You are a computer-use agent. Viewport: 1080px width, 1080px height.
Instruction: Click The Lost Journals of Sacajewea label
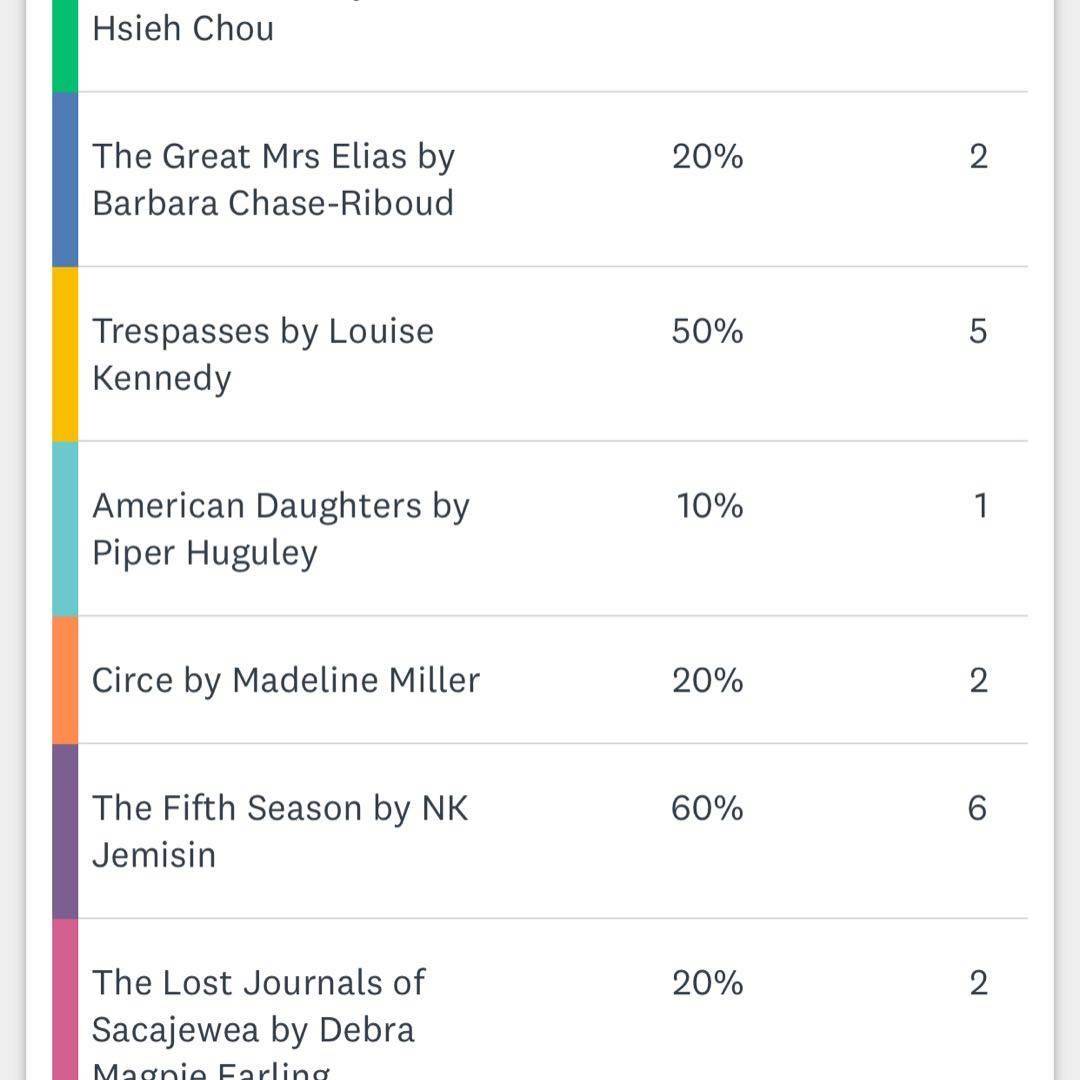click(258, 1006)
